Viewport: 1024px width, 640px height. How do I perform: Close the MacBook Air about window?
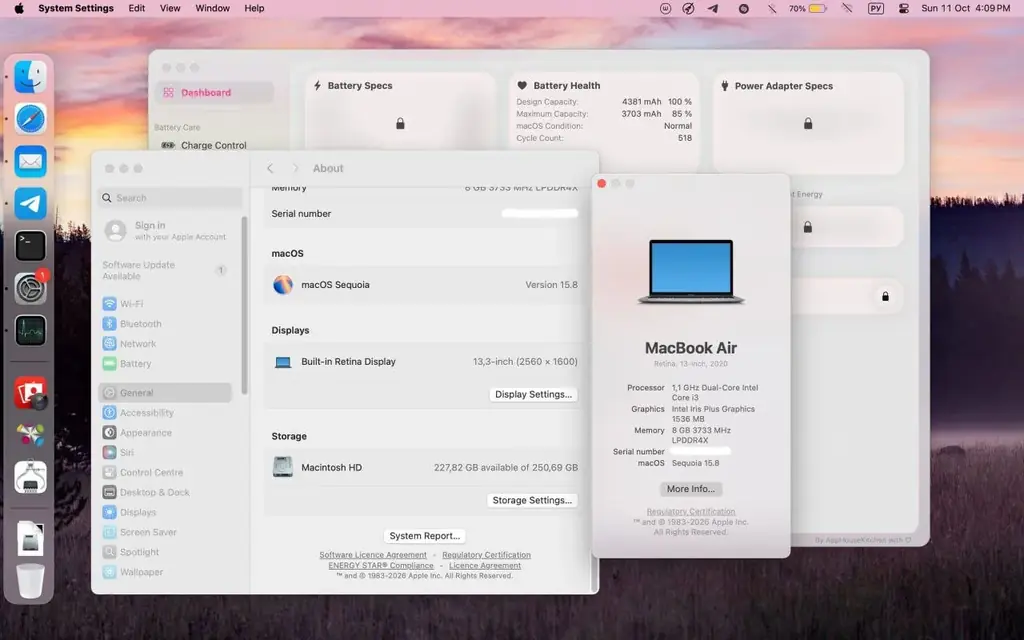click(601, 184)
